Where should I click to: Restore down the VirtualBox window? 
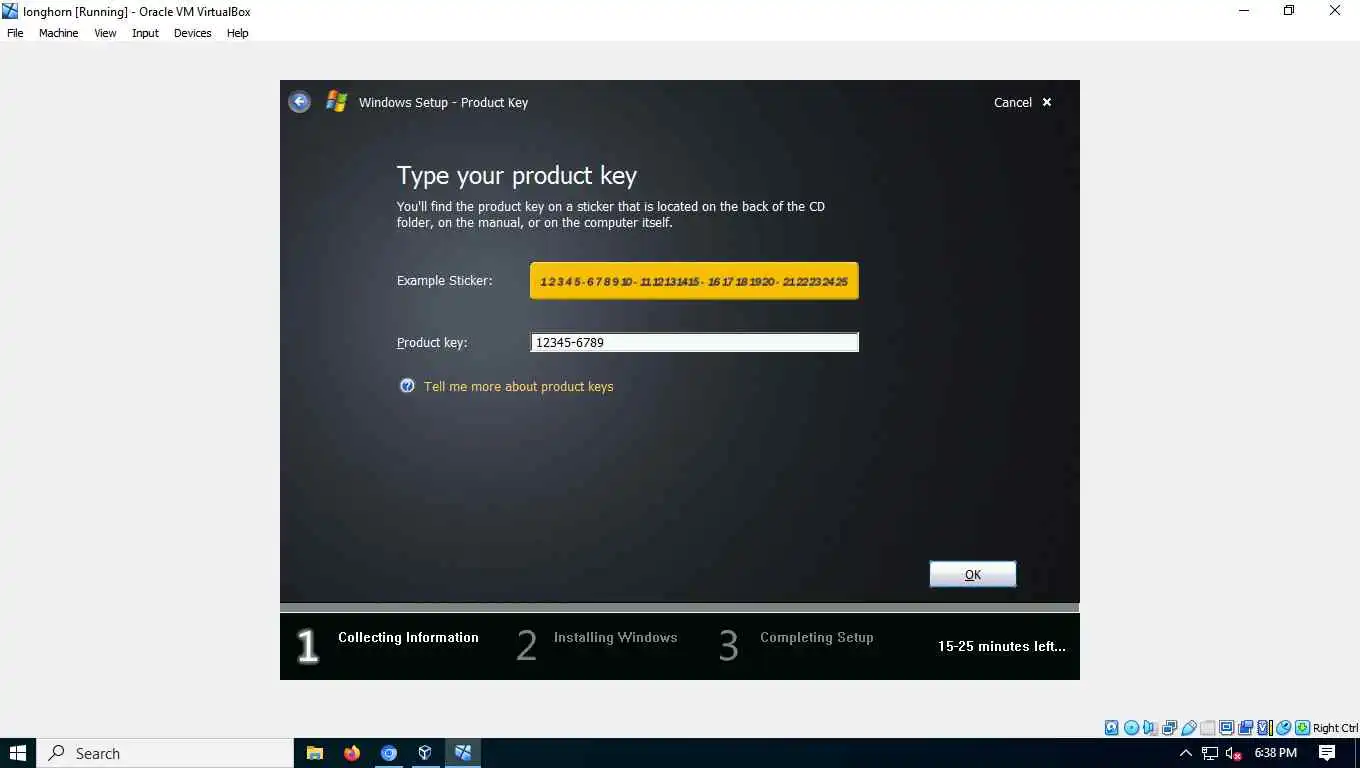(1289, 11)
